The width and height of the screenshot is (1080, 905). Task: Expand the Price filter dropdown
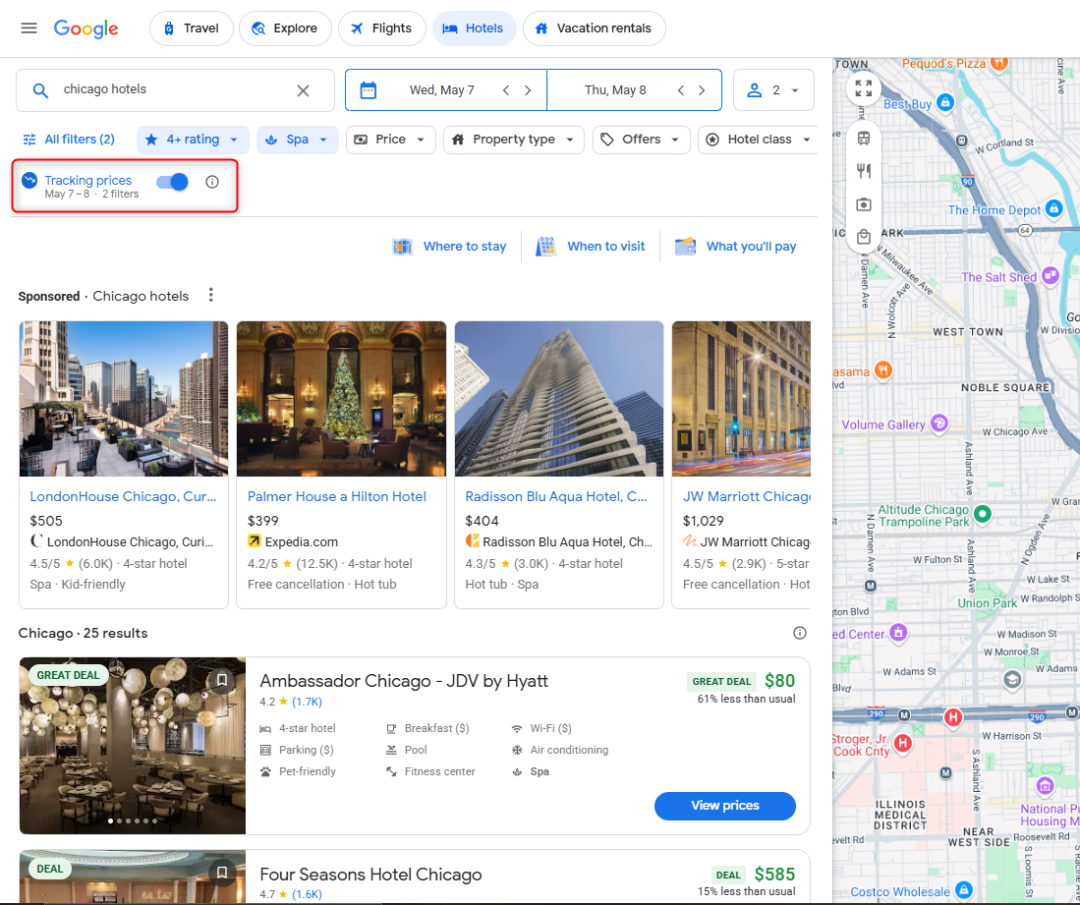(x=391, y=139)
